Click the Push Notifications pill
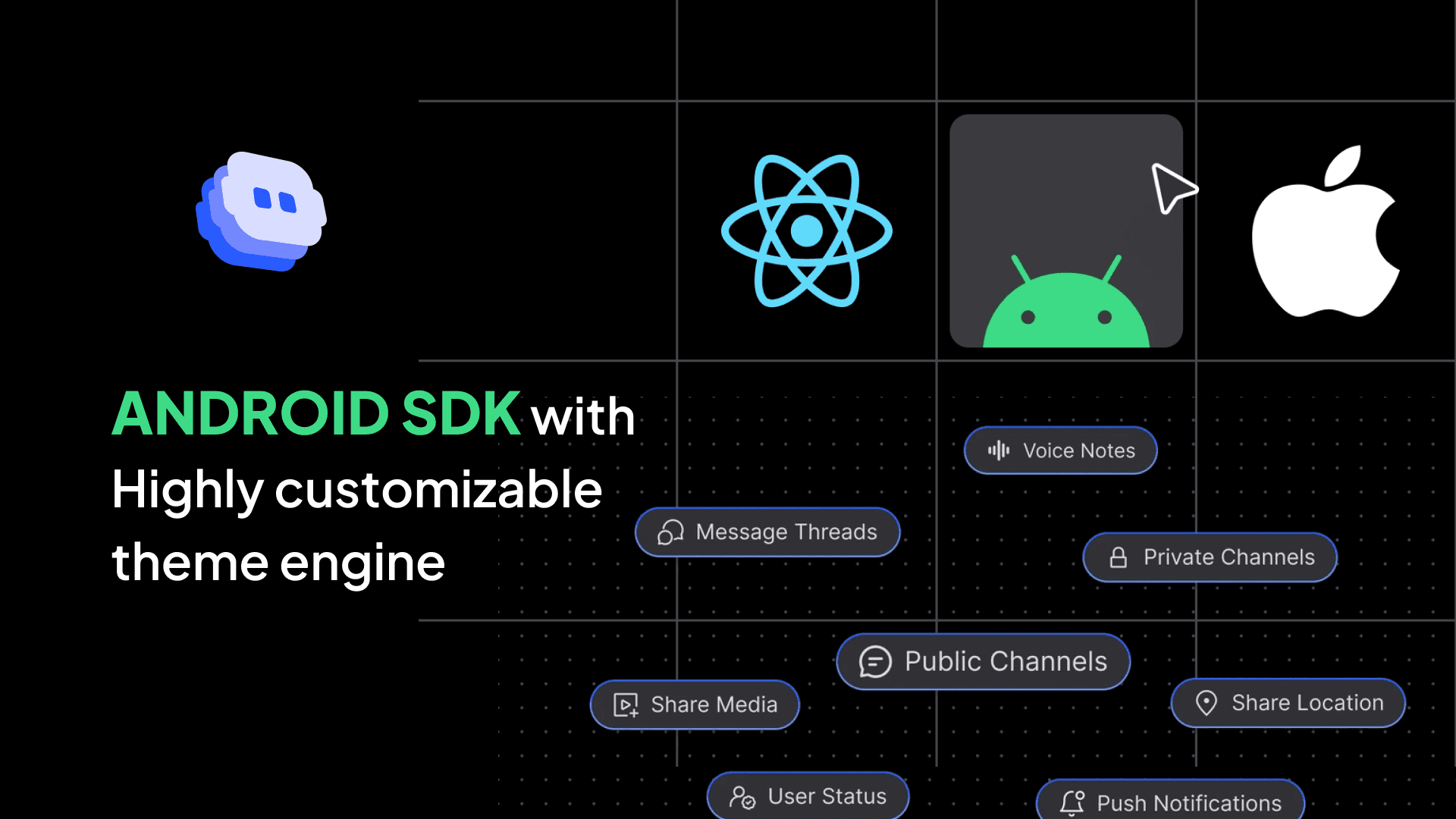Viewport: 1456px width, 819px height. (x=1170, y=802)
